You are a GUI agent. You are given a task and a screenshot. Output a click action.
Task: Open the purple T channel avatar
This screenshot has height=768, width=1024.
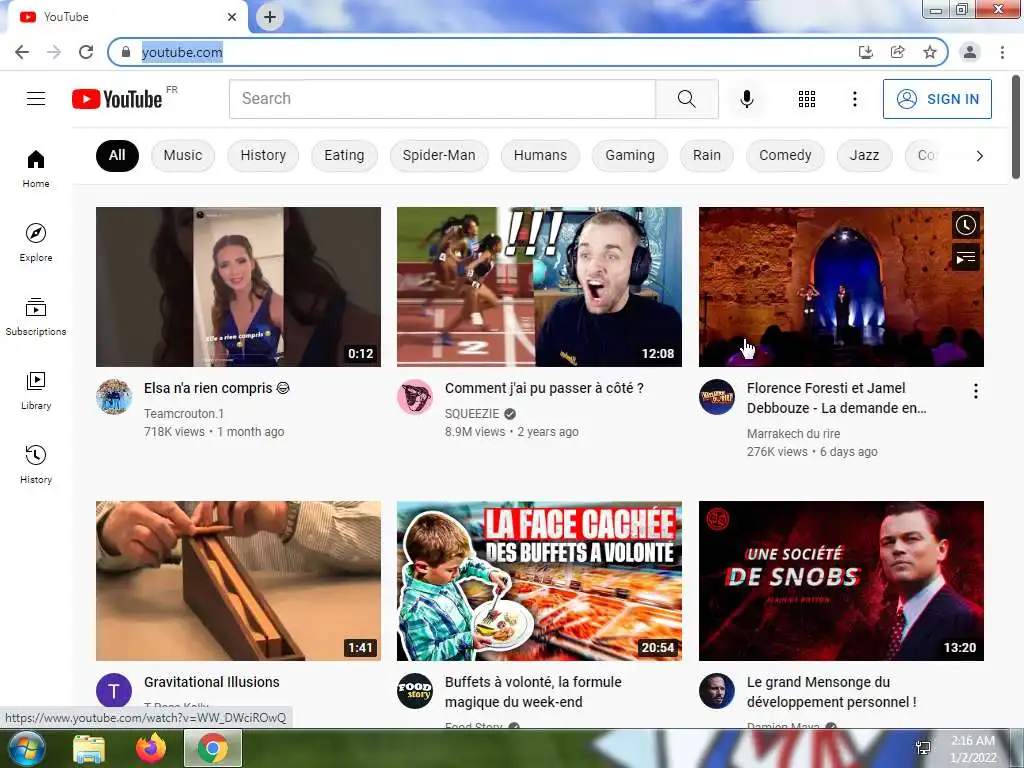point(114,690)
